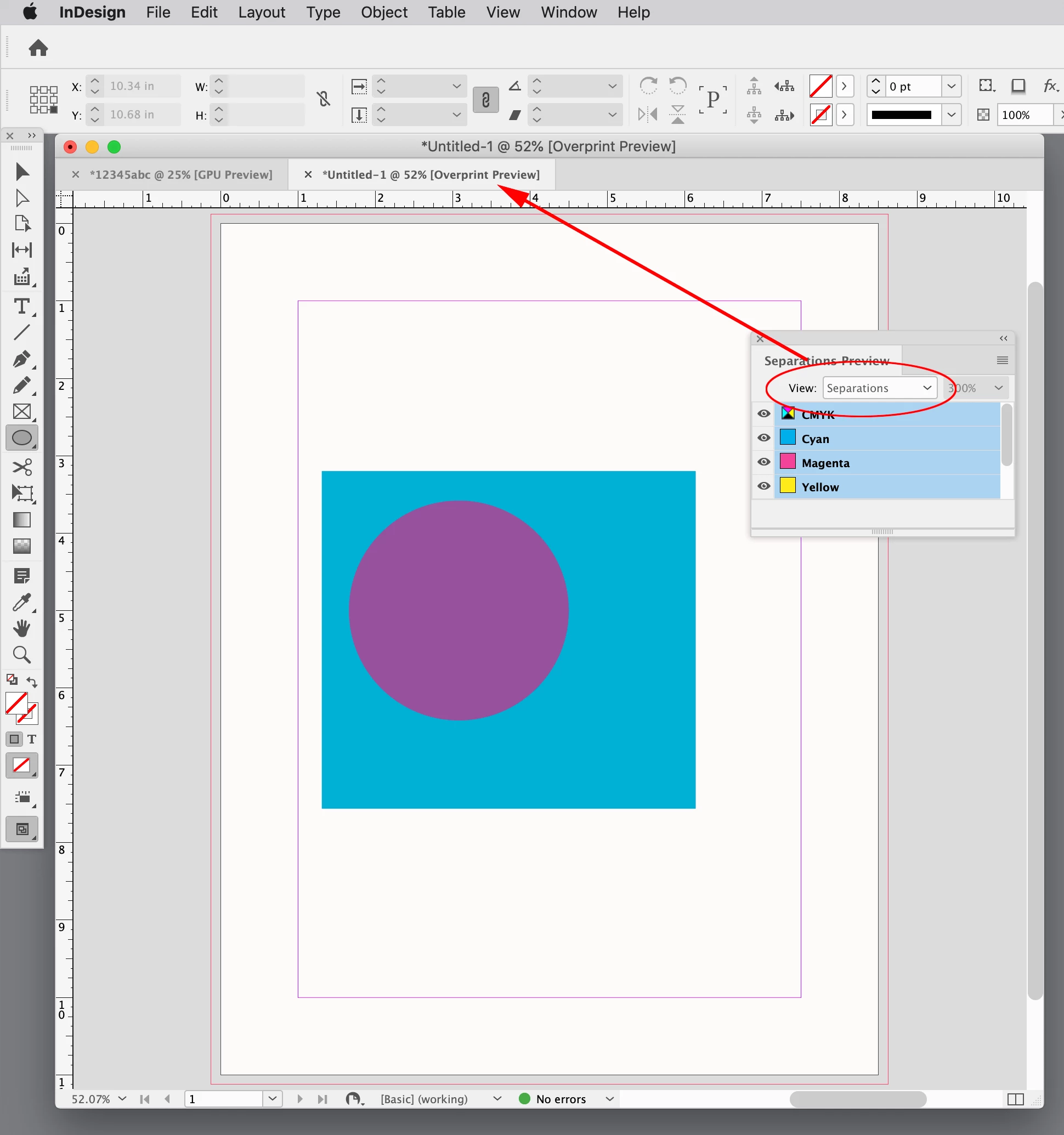Select the Eyedropper tool
This screenshot has height=1135, width=1064.
pos(22,601)
